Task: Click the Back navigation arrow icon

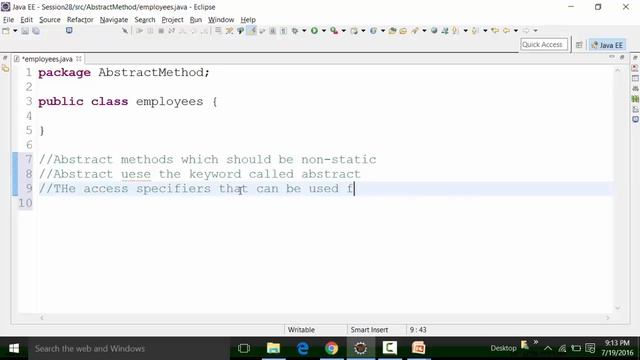Action: 506,31
